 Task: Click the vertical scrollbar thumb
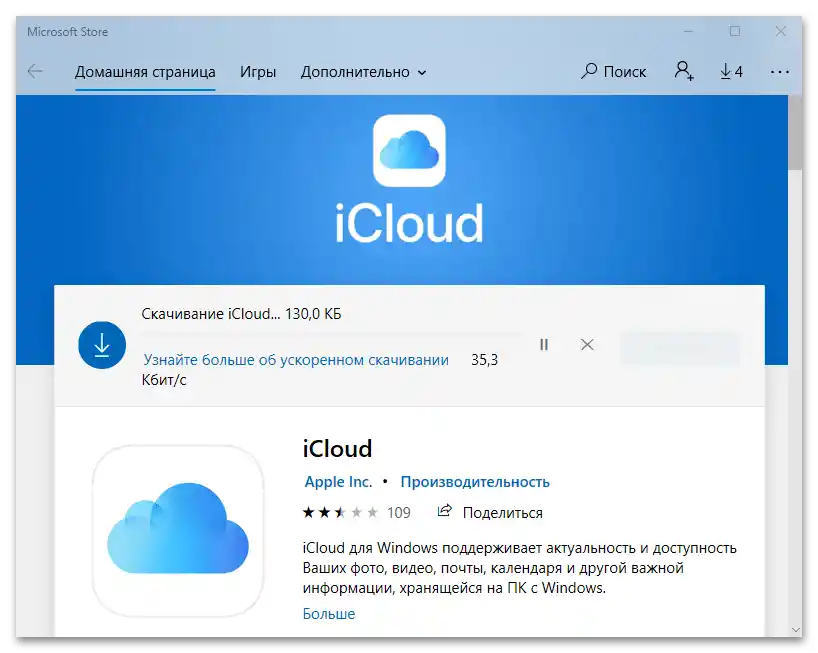(x=795, y=133)
